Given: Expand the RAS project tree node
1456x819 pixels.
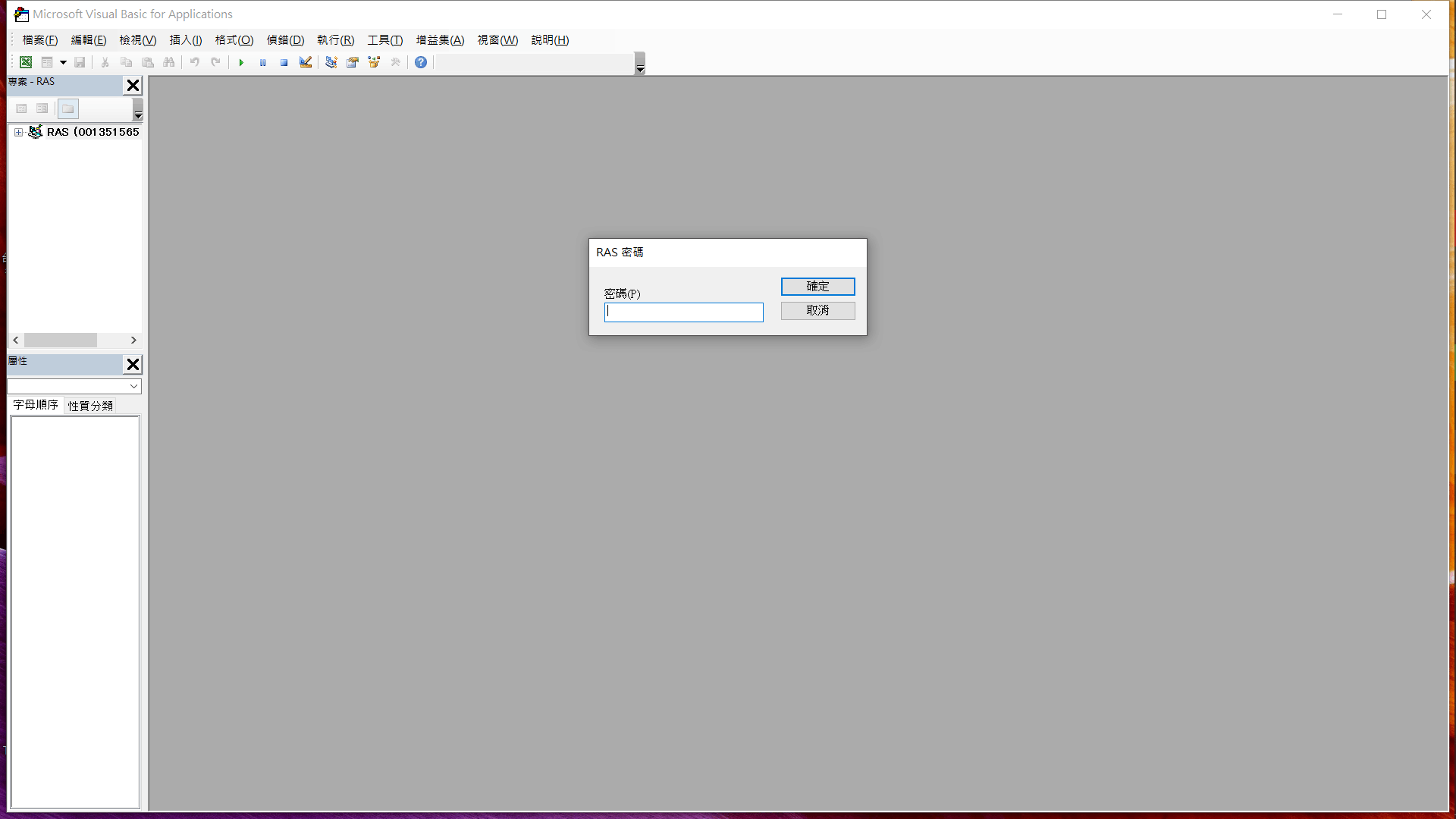Looking at the screenshot, I should pyautogui.click(x=18, y=132).
